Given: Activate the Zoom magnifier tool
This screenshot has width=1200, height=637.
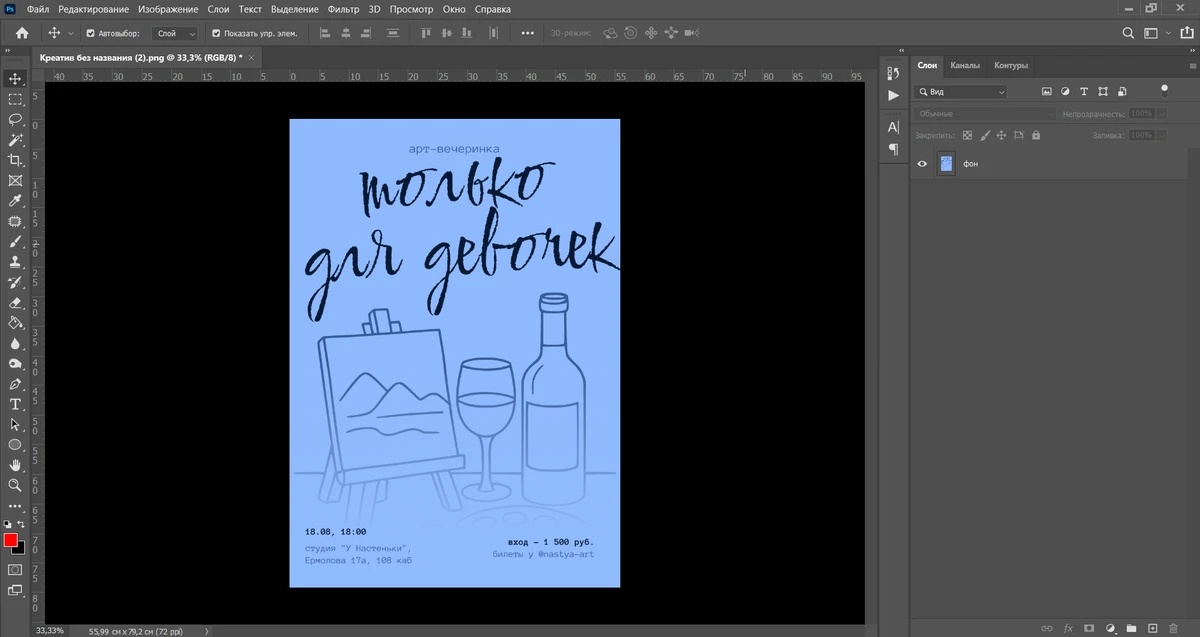Looking at the screenshot, I should tap(15, 485).
